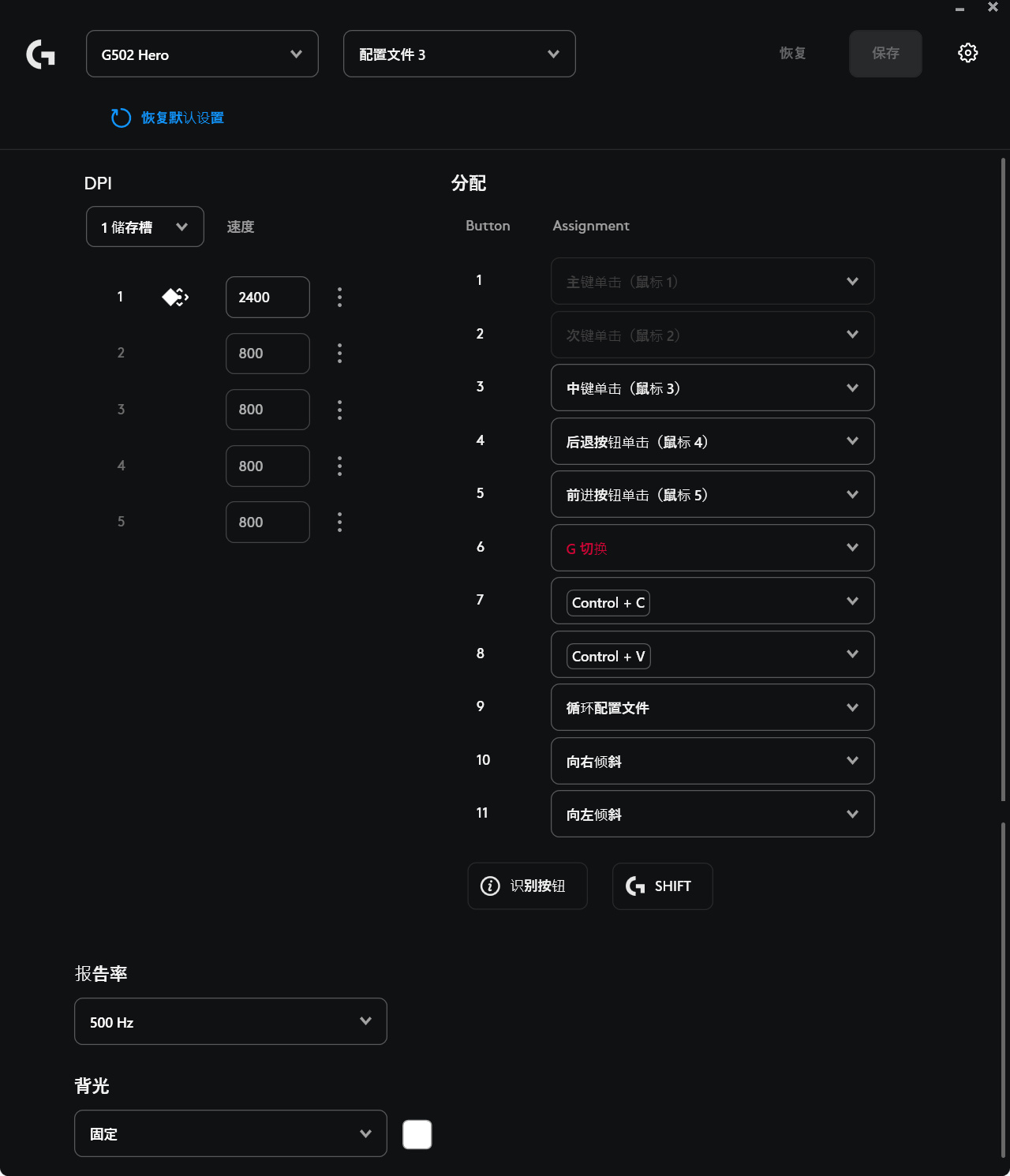Open button 3 中键单击 assignment dropdown
1010x1176 pixels.
(x=713, y=388)
